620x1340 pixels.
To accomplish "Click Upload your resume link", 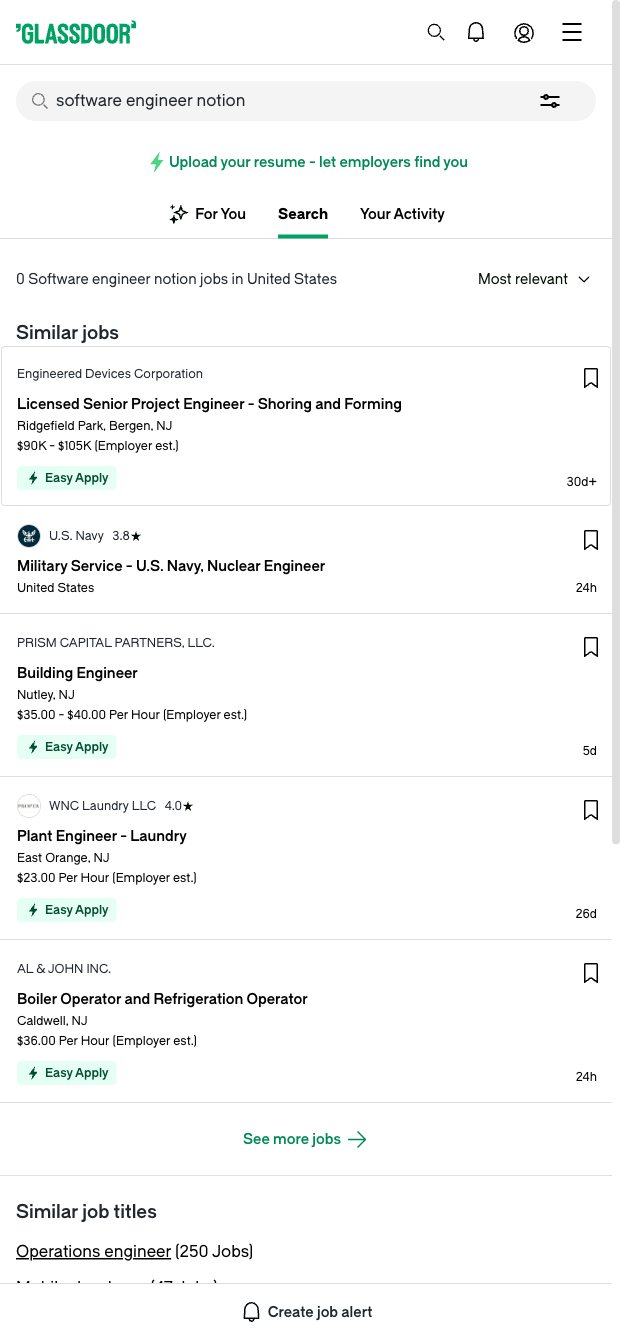I will click(x=309, y=162).
